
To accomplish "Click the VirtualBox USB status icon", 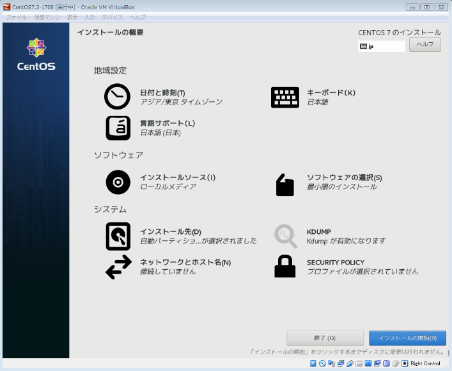I will click(350, 363).
